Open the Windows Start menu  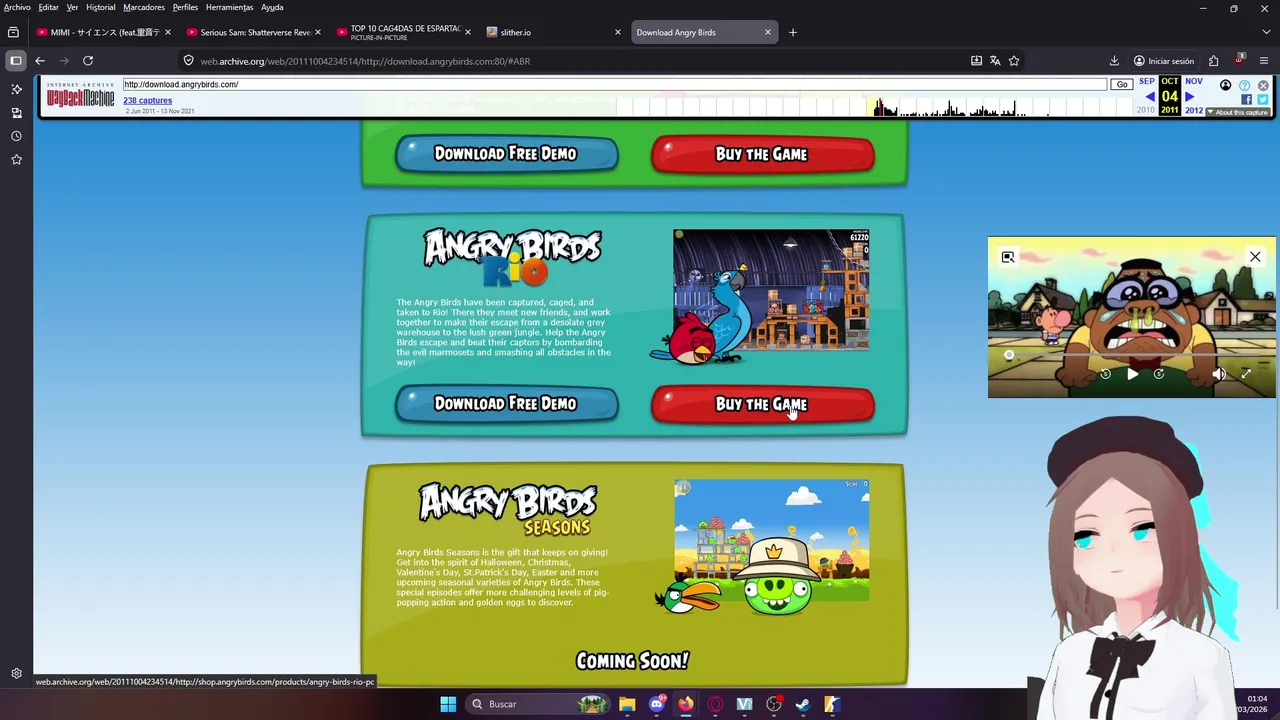coord(448,704)
